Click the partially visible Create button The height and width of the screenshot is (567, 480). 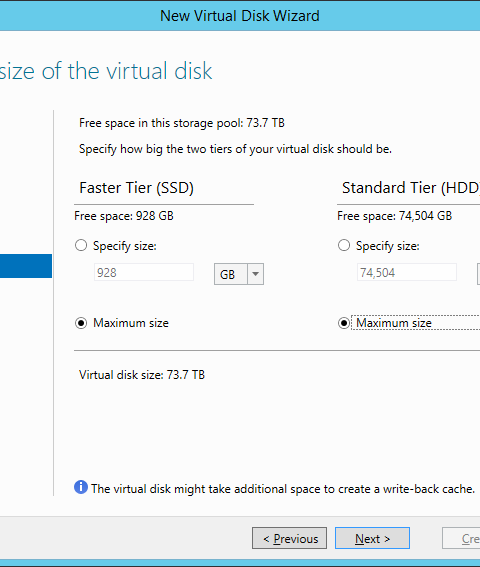point(461,538)
